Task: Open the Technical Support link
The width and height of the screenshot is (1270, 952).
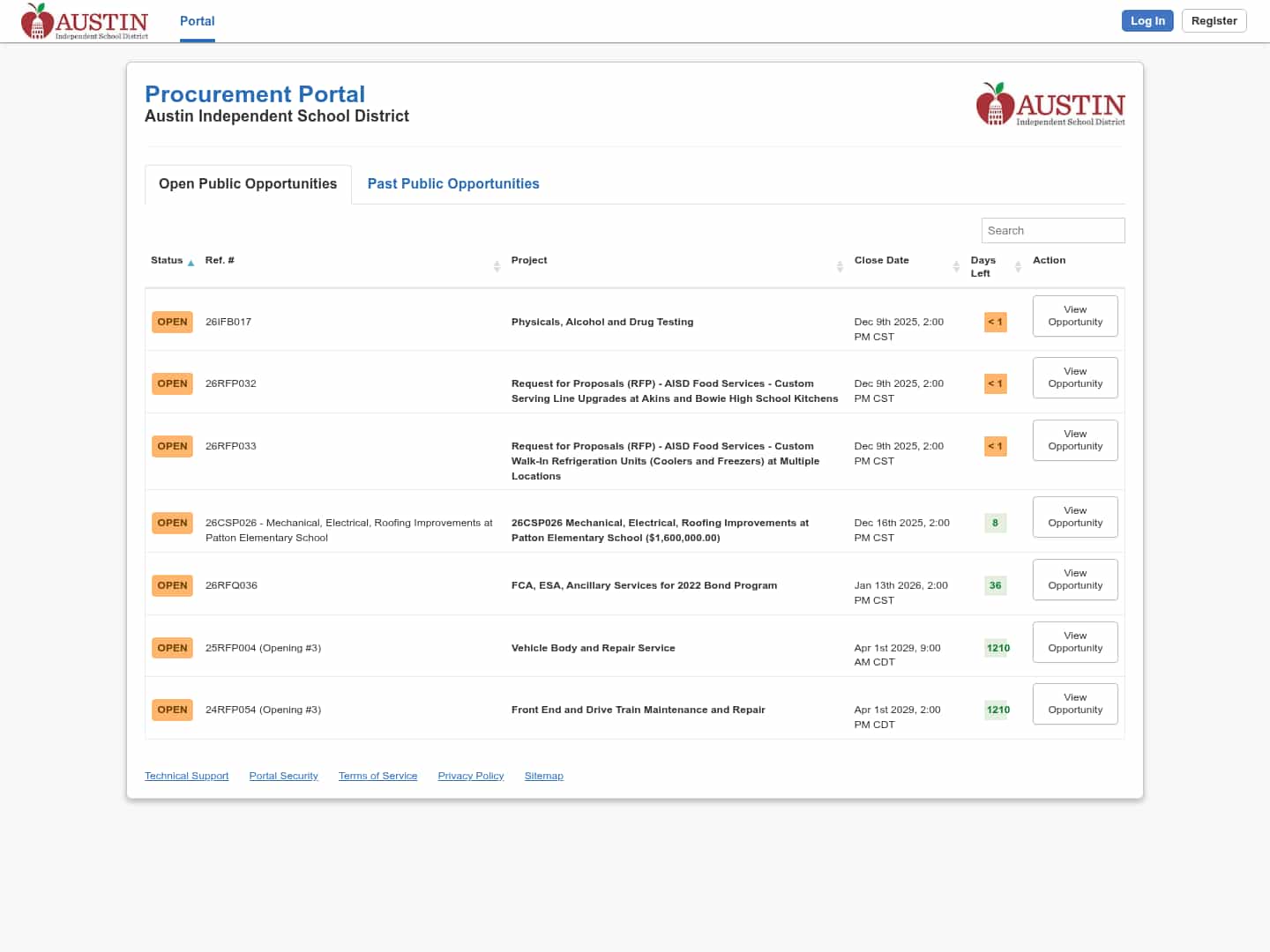Action: click(x=186, y=776)
